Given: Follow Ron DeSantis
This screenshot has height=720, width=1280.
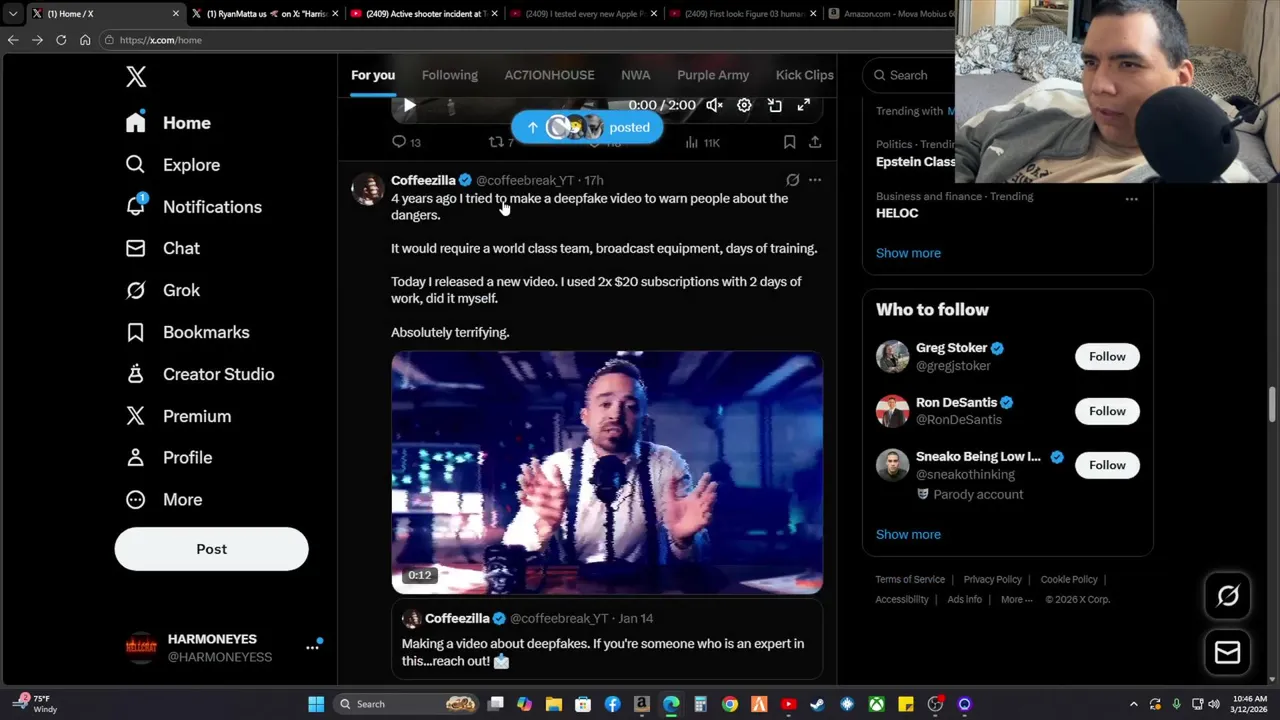Looking at the screenshot, I should (x=1107, y=411).
